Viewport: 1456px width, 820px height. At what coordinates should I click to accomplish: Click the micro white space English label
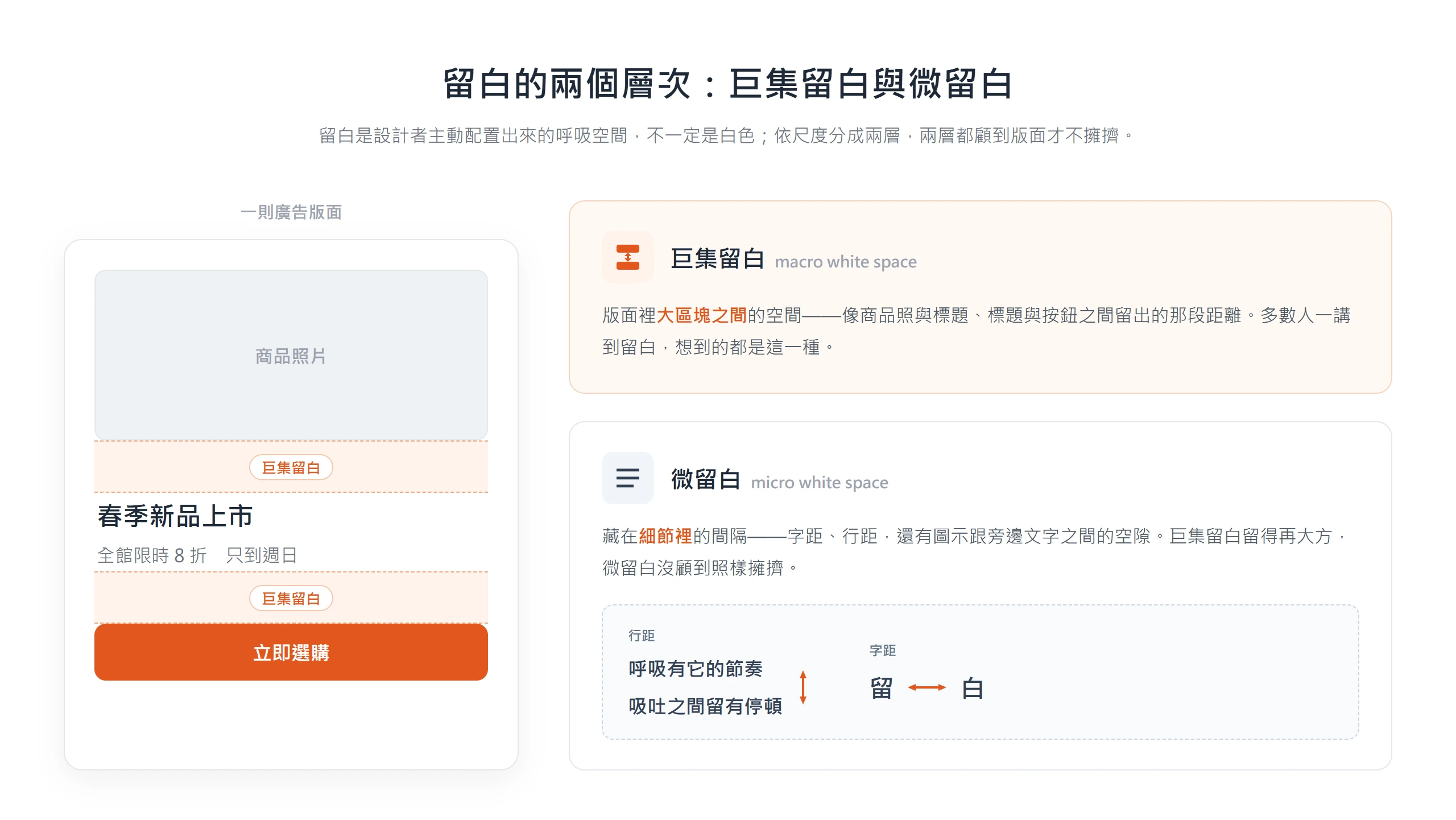pos(820,483)
